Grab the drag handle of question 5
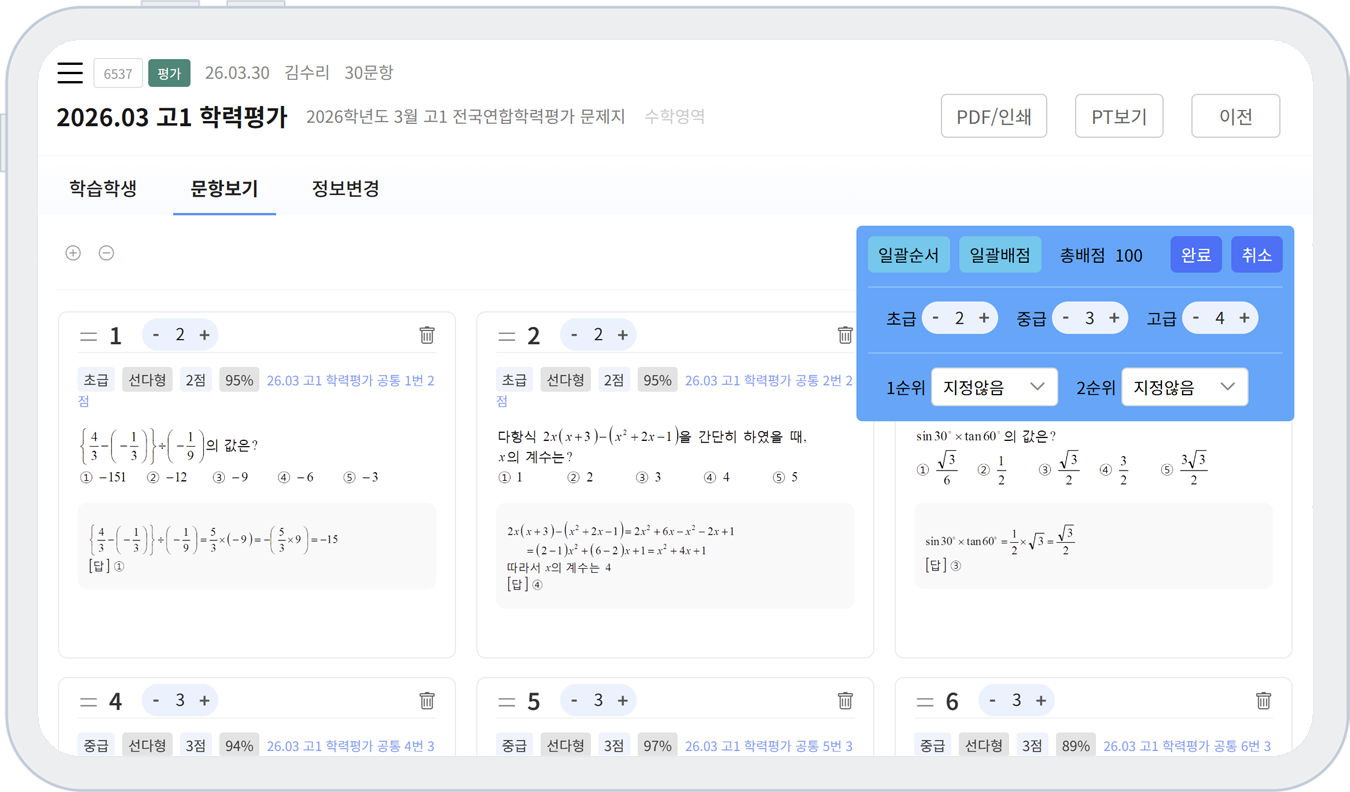Screen dimensions: 1350x792 pyautogui.click(x=507, y=702)
